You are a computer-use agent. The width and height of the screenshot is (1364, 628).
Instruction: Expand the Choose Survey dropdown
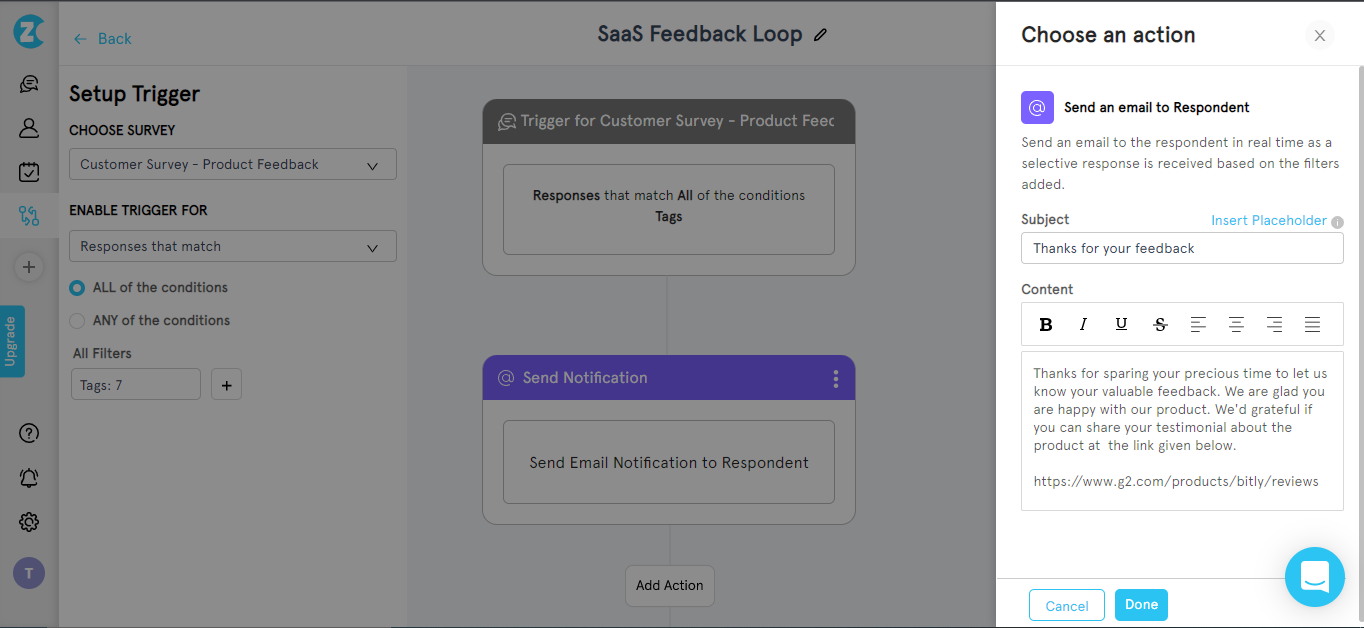coord(233,165)
